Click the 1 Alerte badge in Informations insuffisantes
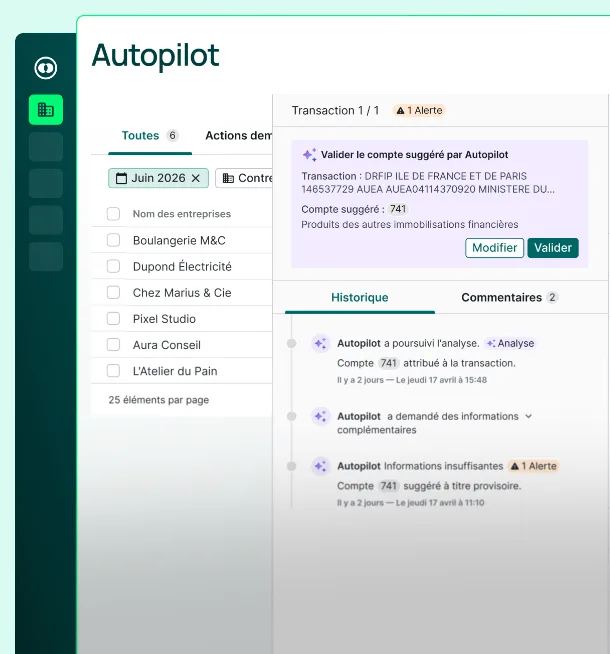Screen dimensions: 610x654 [x=534, y=466]
